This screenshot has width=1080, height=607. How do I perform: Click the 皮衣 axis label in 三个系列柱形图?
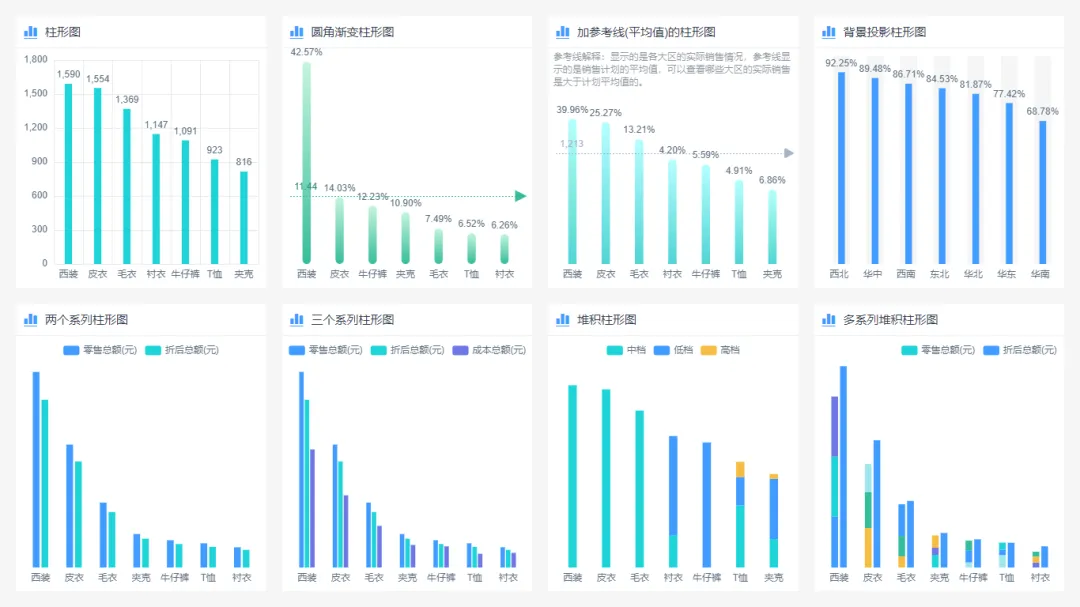point(340,577)
